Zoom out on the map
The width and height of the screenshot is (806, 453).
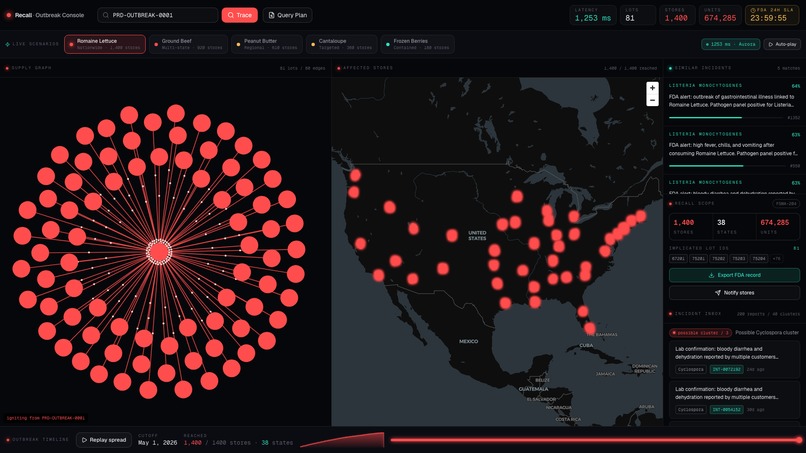point(652,100)
